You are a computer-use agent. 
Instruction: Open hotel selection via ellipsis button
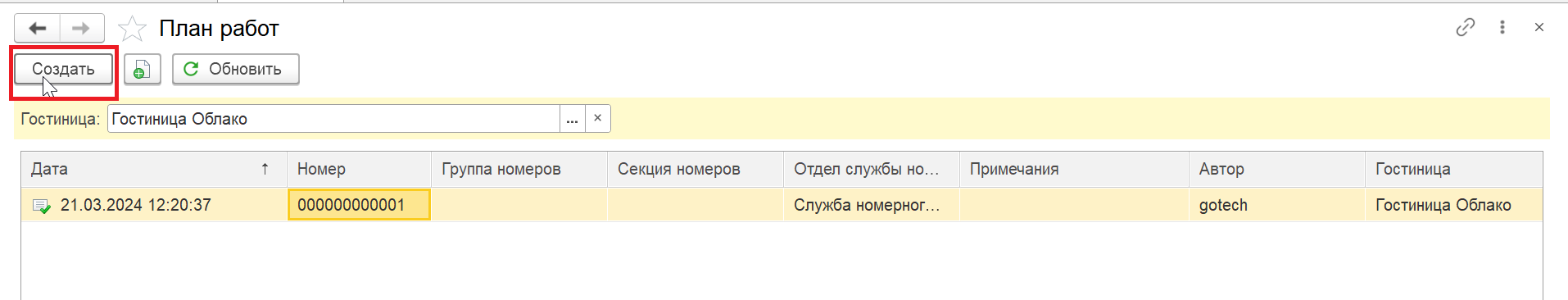click(x=573, y=119)
